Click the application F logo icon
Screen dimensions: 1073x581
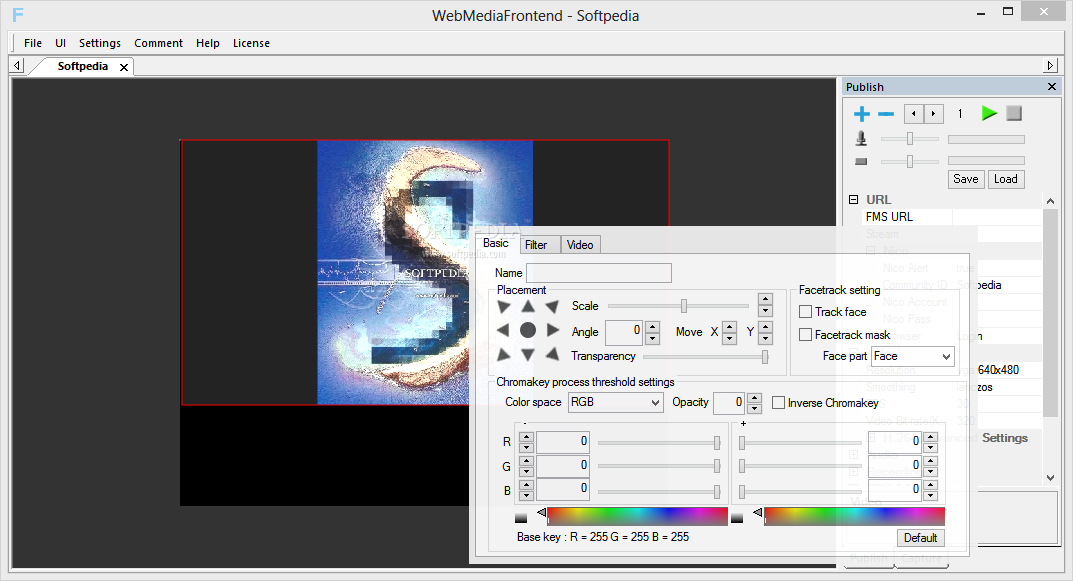18,14
